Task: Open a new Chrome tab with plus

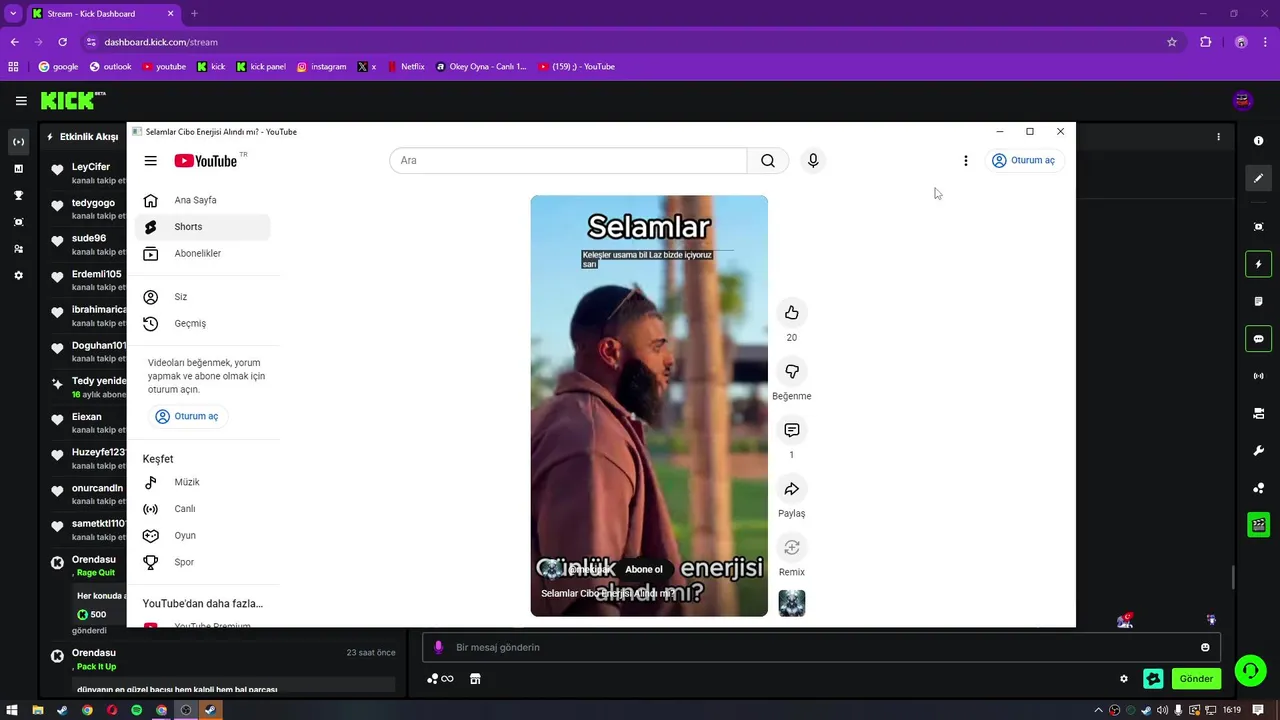Action: pyautogui.click(x=194, y=14)
